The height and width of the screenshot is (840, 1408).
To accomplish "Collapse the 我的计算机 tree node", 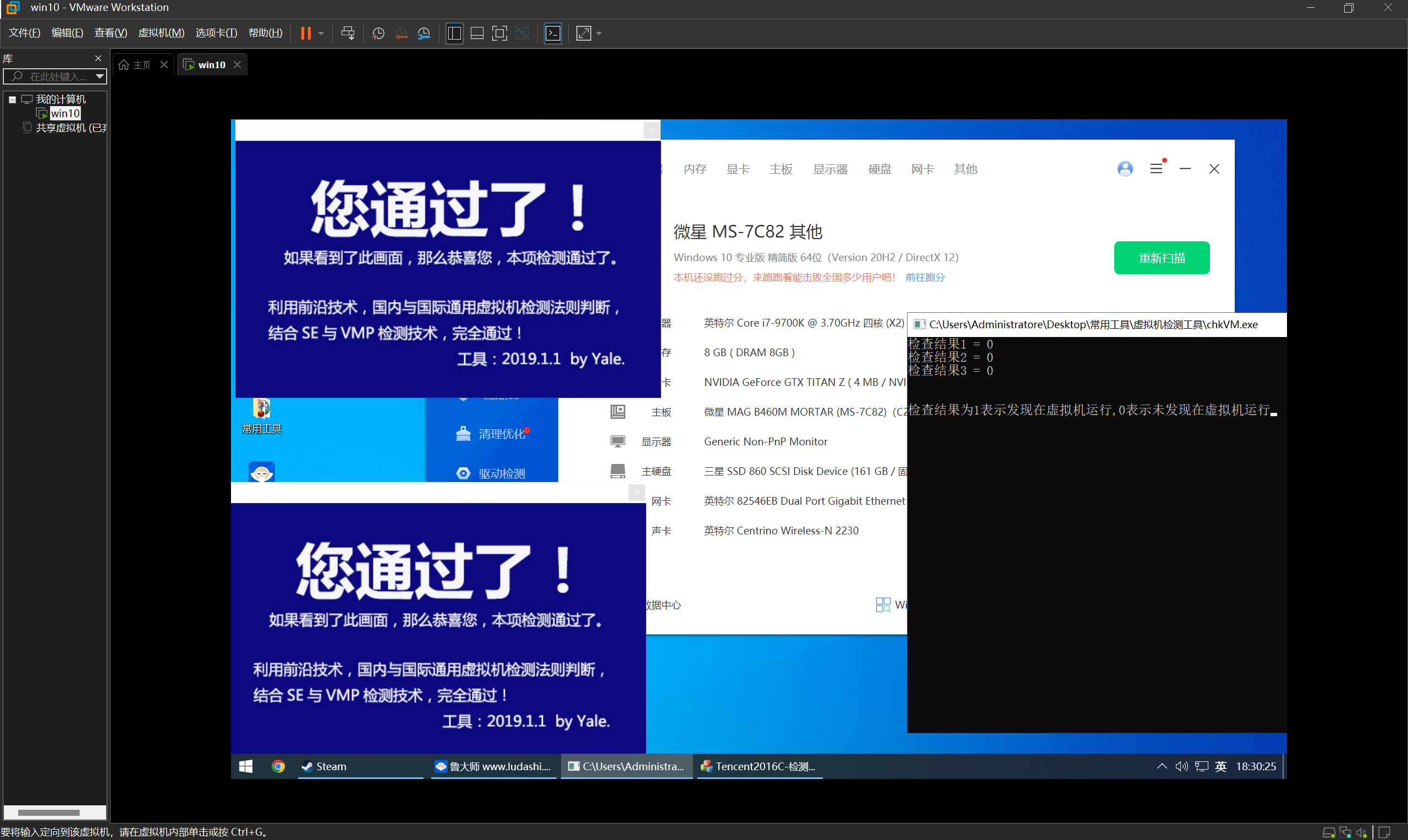I will pyautogui.click(x=12, y=100).
